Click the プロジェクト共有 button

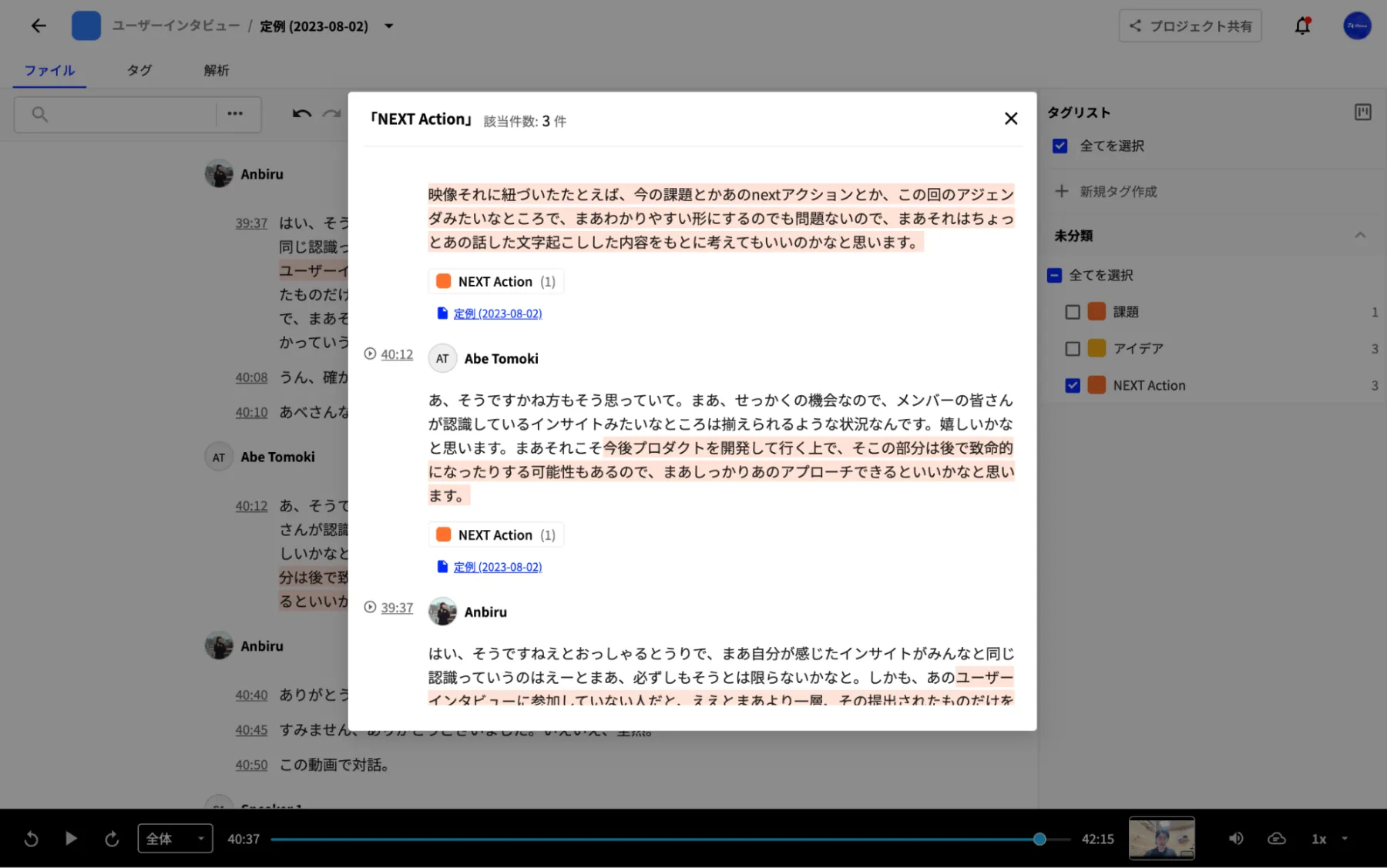point(1190,26)
